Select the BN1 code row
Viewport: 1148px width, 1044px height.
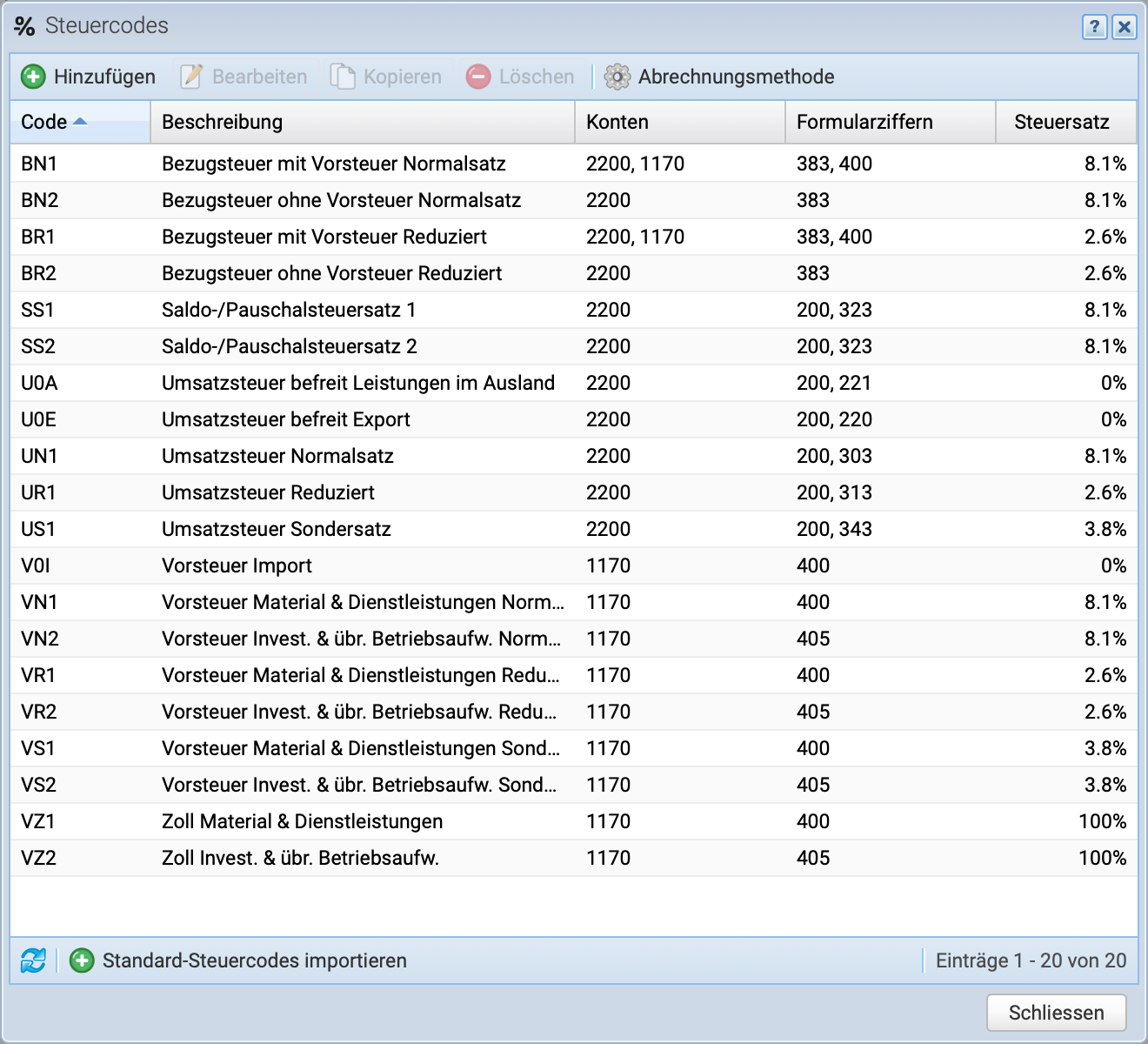pos(574,164)
